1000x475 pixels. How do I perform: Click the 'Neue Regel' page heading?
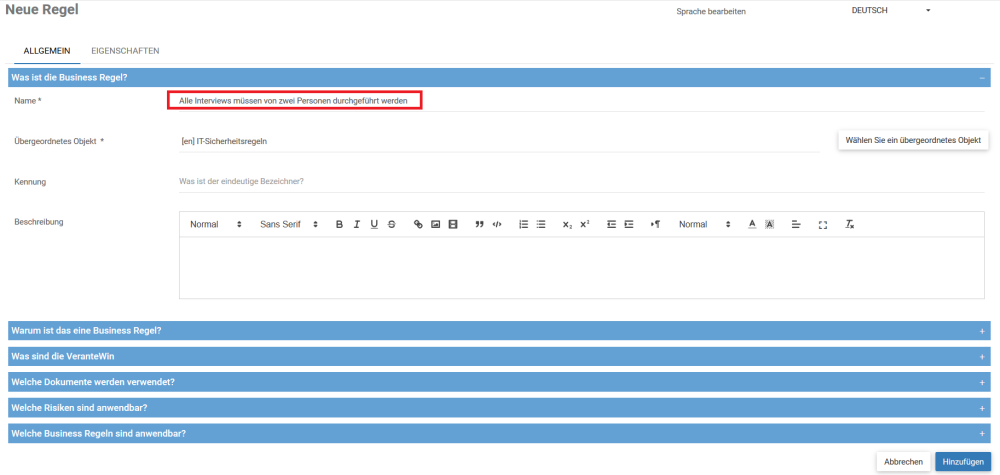click(42, 10)
